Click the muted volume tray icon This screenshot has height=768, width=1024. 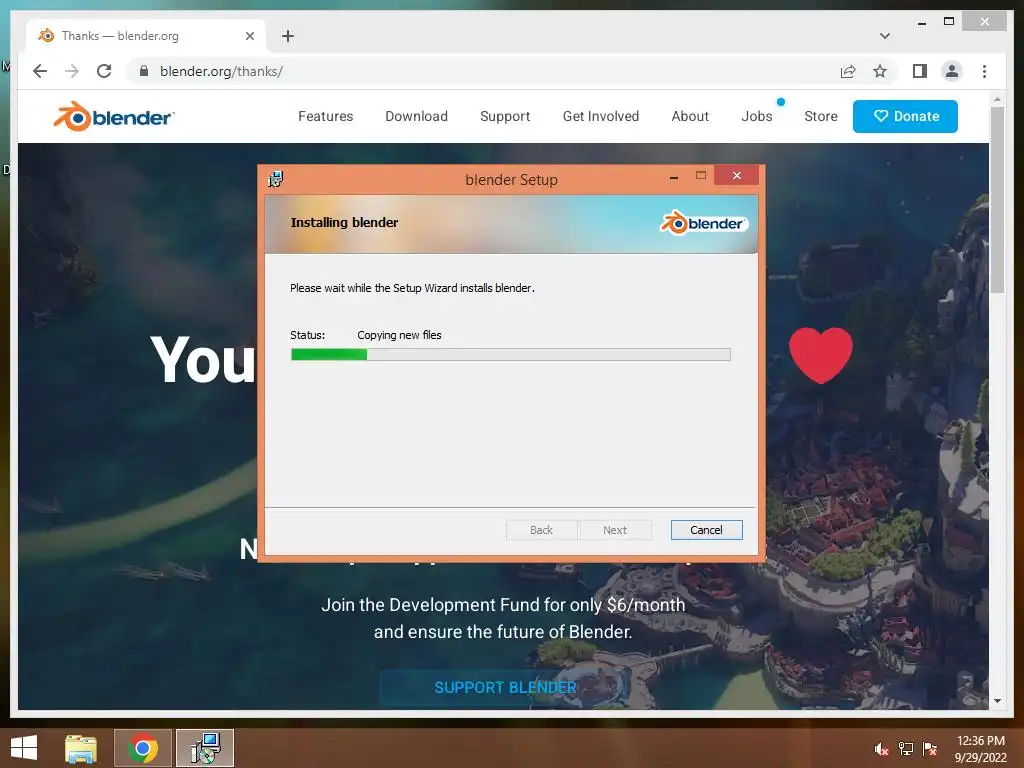(x=881, y=749)
